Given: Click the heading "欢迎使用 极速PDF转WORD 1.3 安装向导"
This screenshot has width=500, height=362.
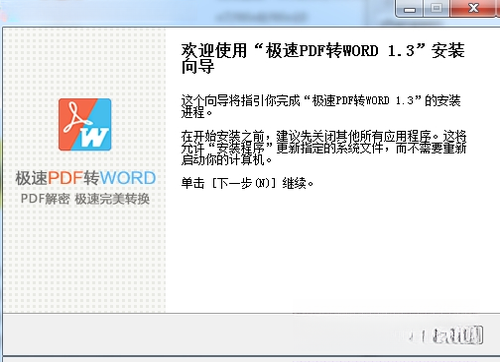Looking at the screenshot, I should click(x=323, y=58).
